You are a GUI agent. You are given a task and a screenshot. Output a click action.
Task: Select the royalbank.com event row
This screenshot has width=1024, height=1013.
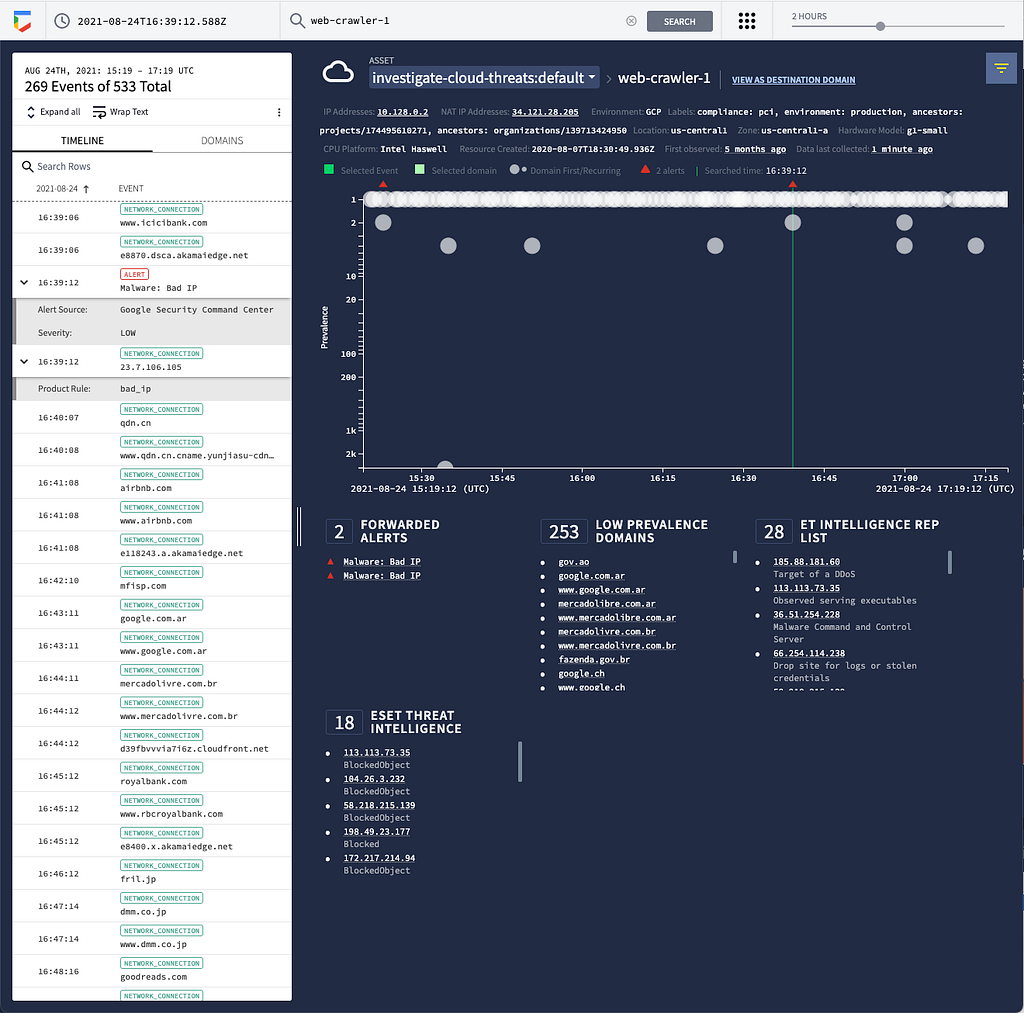pos(152,775)
